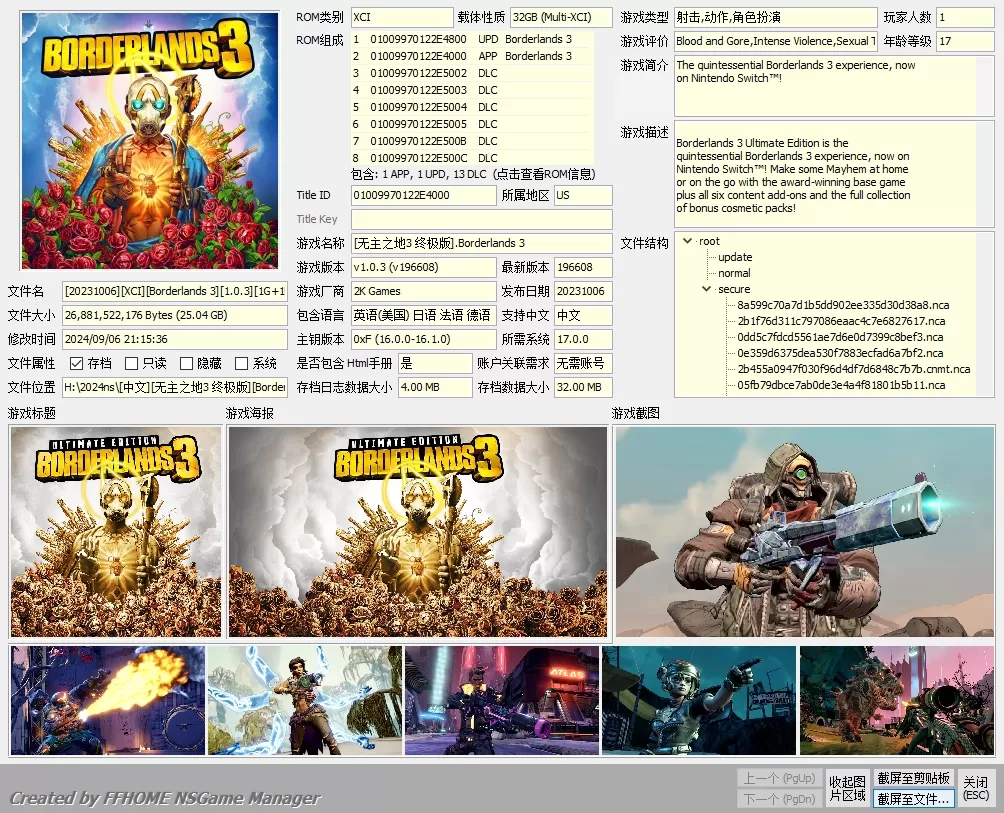The width and height of the screenshot is (1004, 813).
Task: Open the 点击查看ROM信息 link
Action: pyautogui.click(x=543, y=173)
